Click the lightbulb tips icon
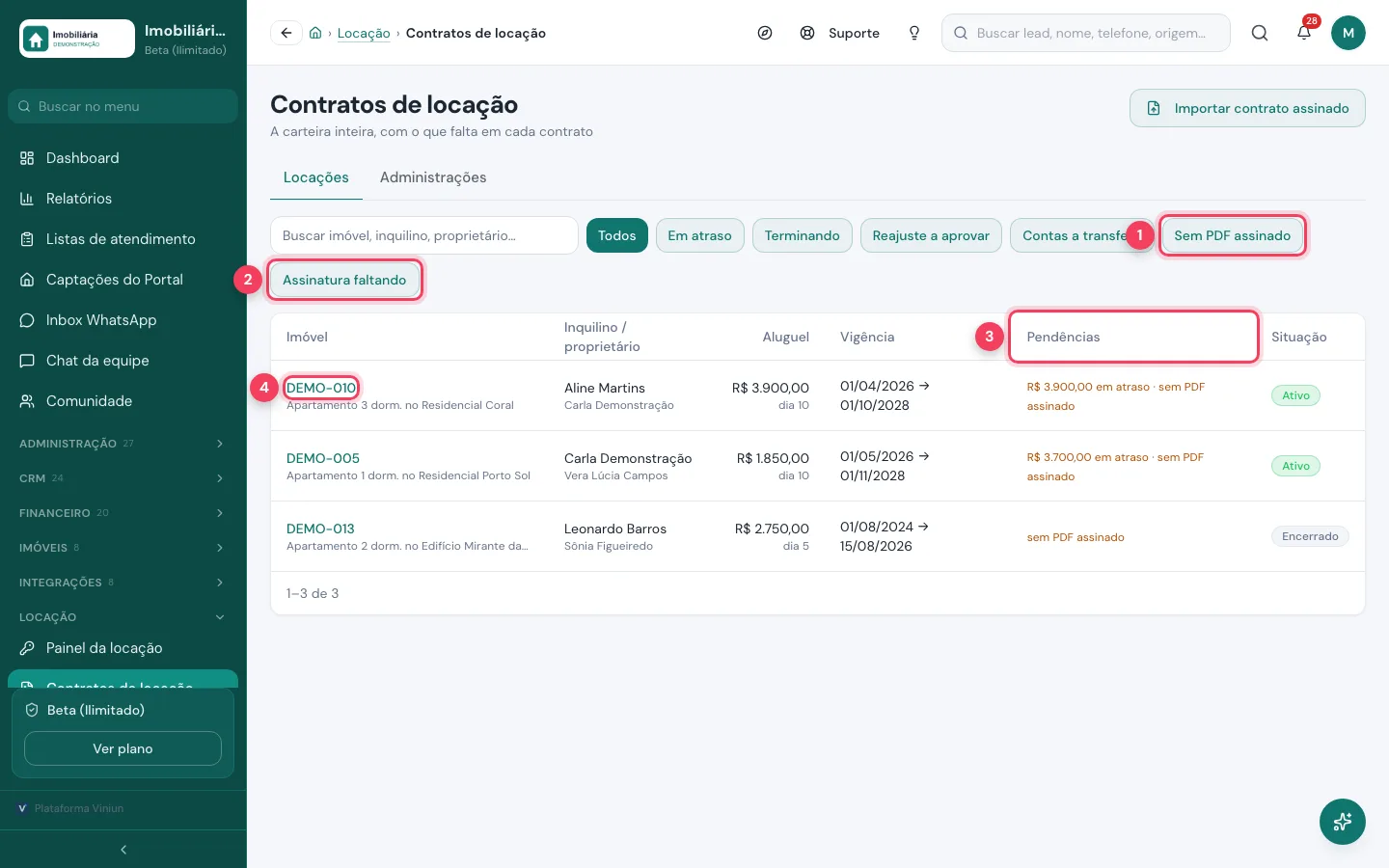Viewport: 1389px width, 868px height. point(914,33)
